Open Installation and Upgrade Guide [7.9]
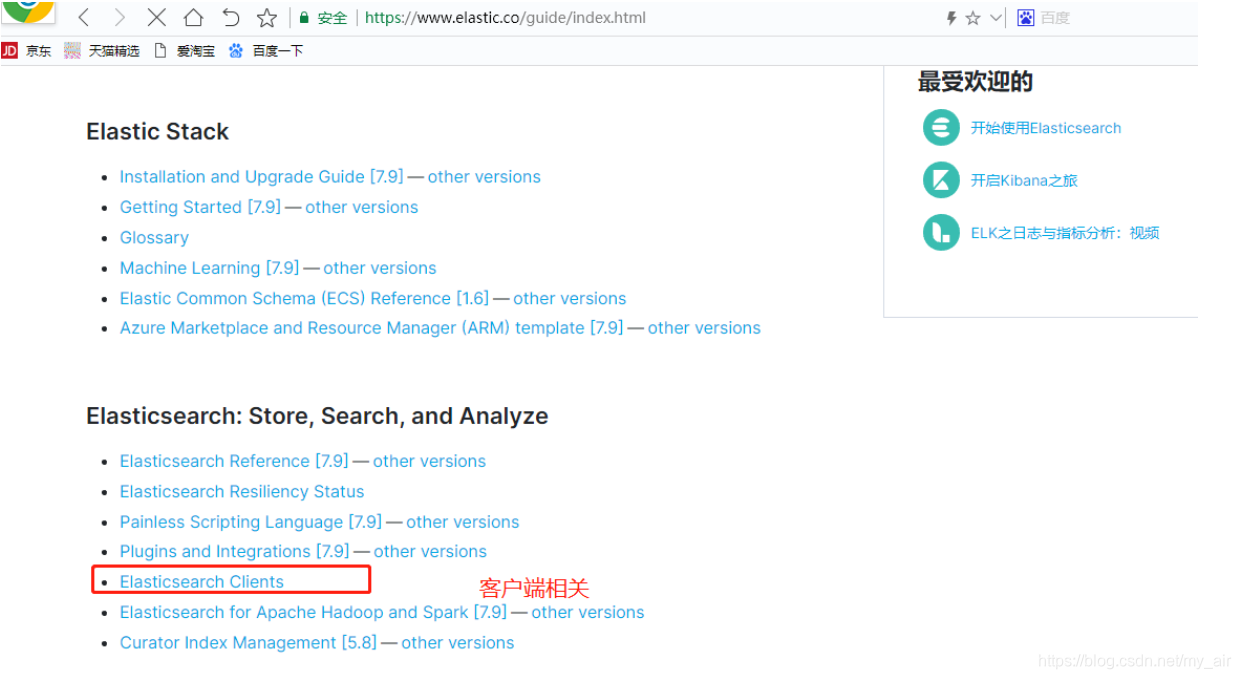This screenshot has height=679, width=1241. coord(261,177)
